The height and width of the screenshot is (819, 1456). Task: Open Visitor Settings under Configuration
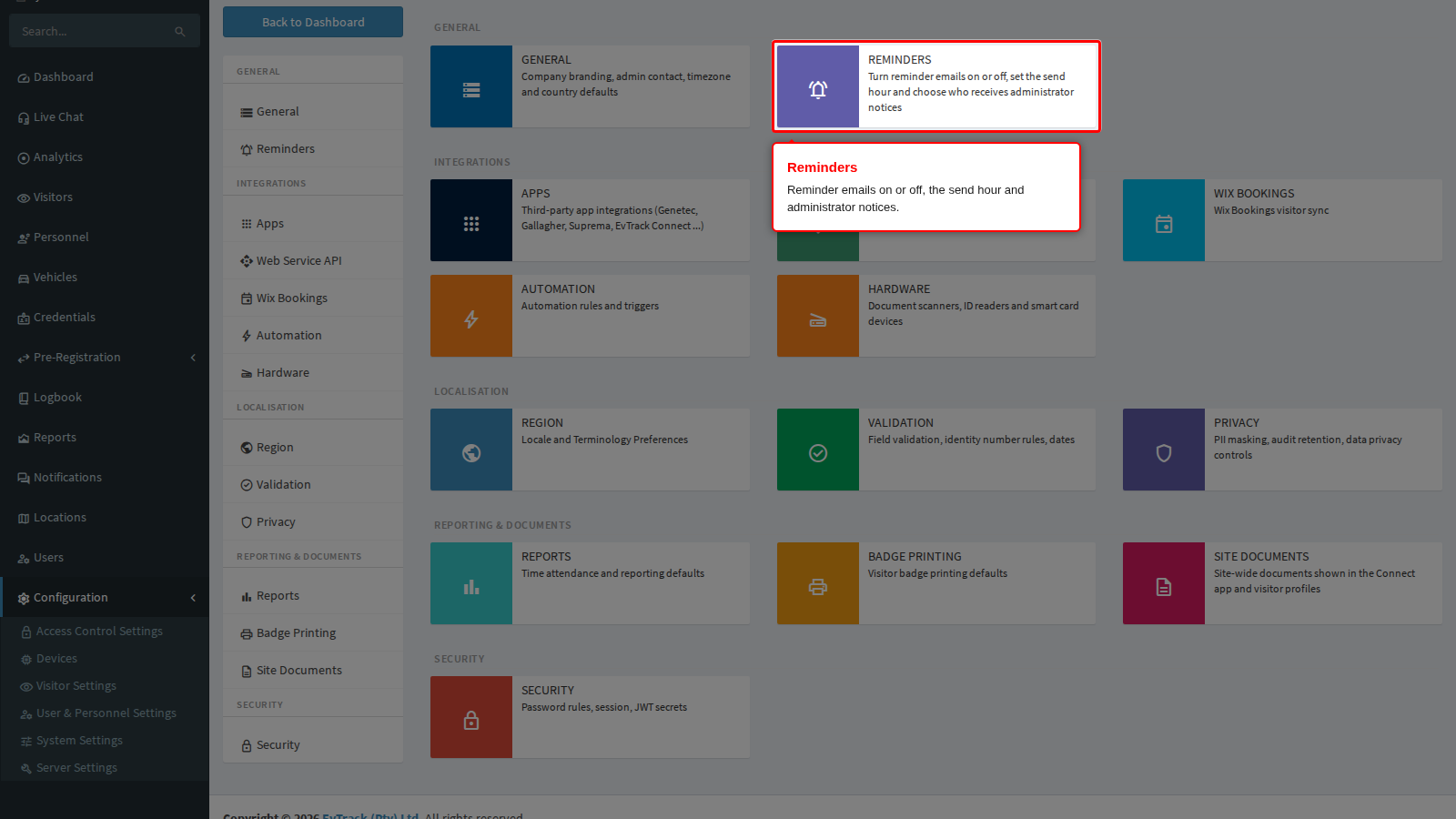click(x=105, y=686)
